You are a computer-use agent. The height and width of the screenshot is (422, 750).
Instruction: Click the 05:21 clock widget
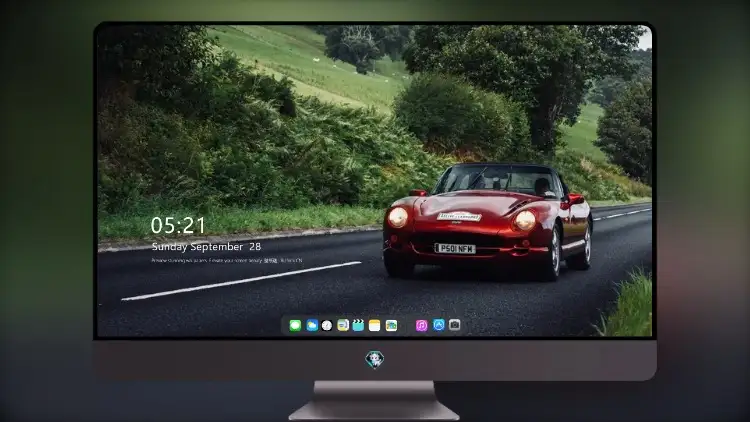(178, 225)
